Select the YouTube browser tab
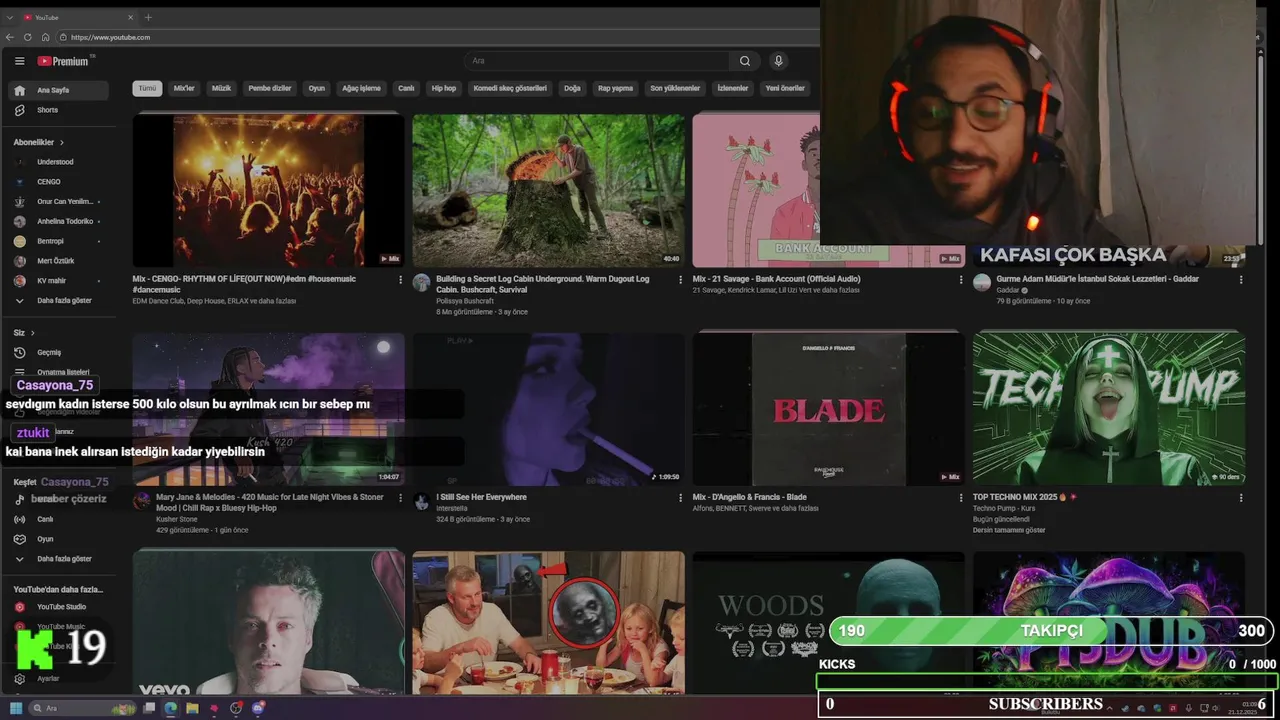Screen dimensions: 1280x720 pos(78,17)
